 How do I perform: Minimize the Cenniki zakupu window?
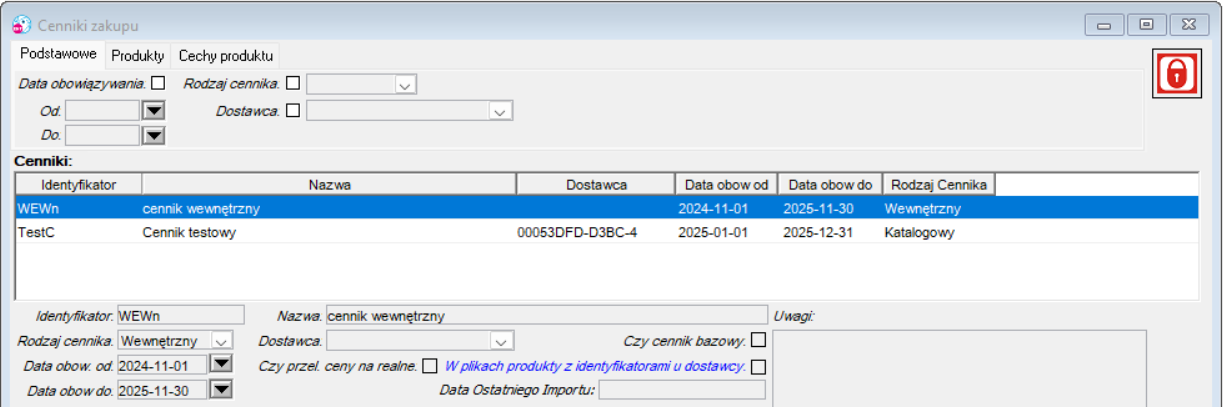1104,24
